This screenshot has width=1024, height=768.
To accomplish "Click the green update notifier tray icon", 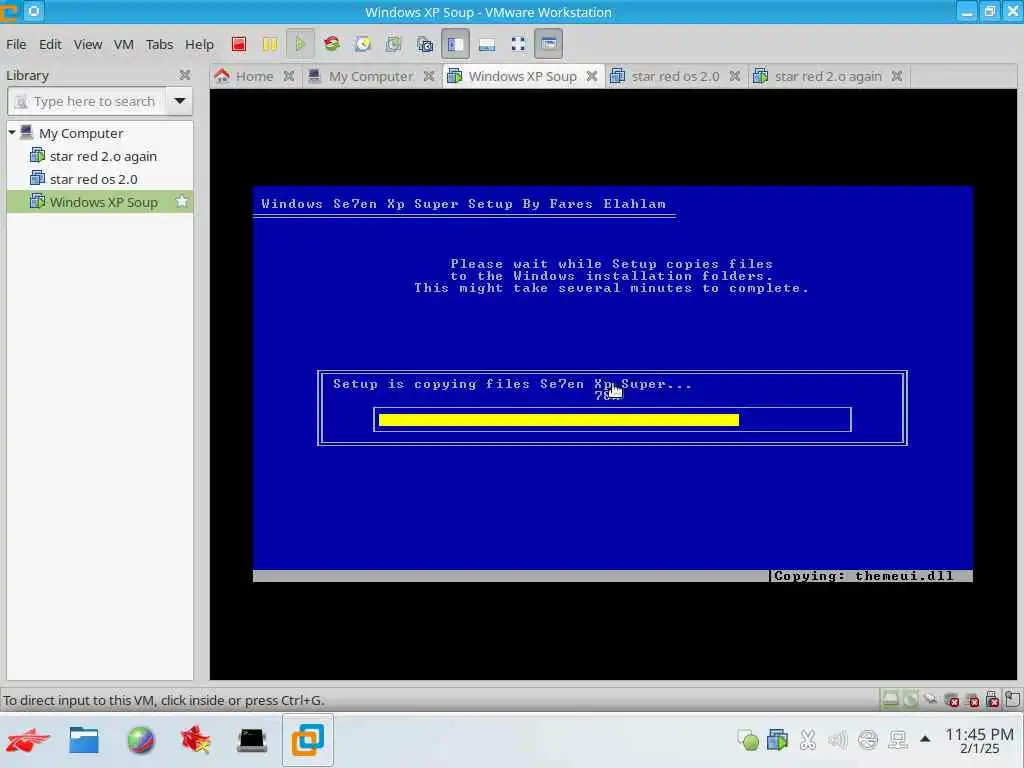I will [748, 740].
